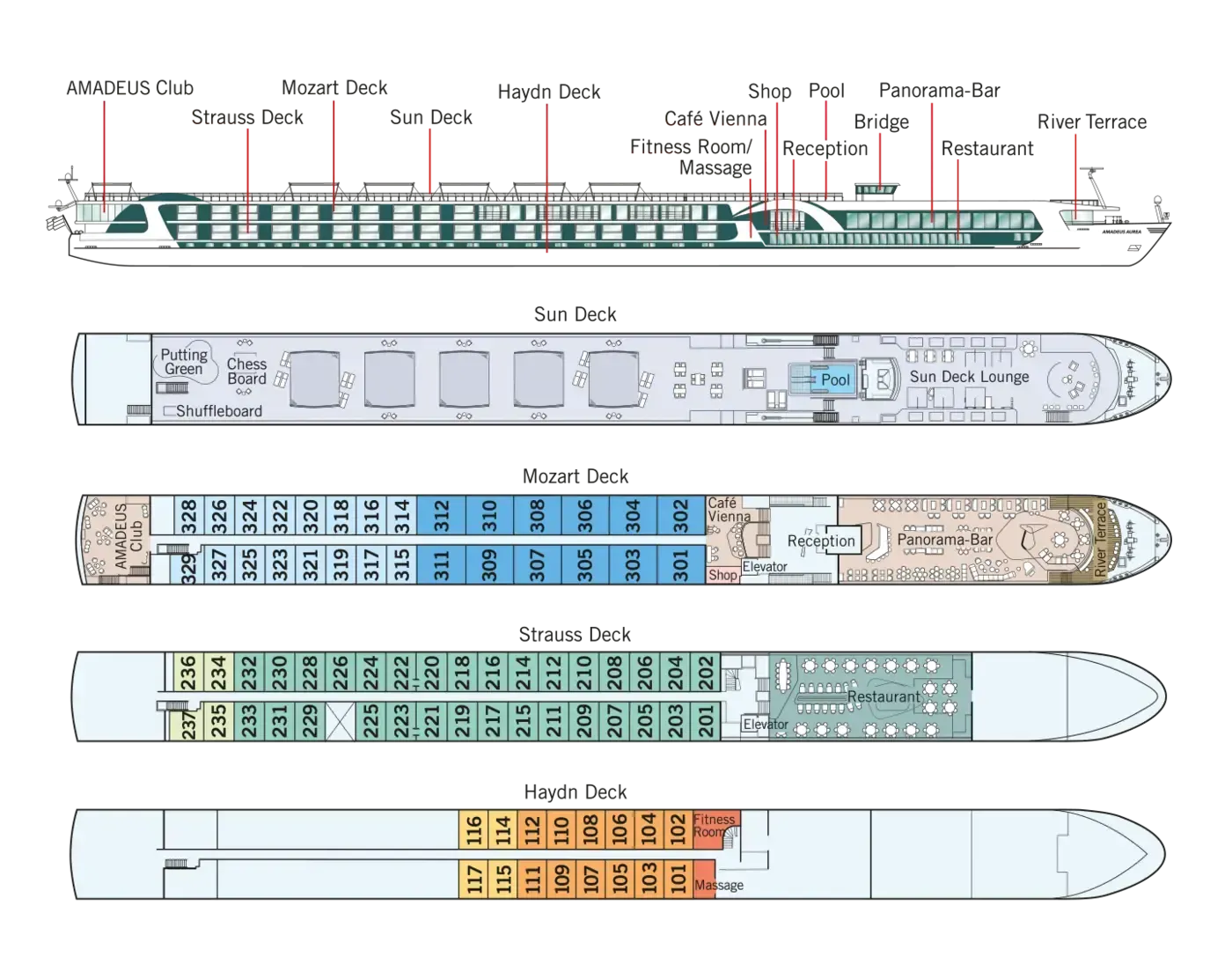The image size is (1232, 972).
Task: Select cabin 116 on the Haydn Deck
Action: click(473, 830)
